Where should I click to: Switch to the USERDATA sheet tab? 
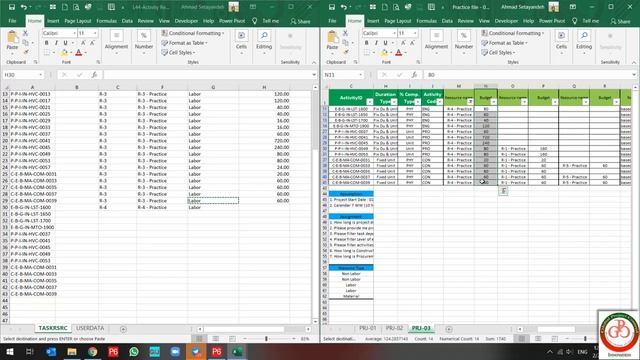(x=90, y=328)
